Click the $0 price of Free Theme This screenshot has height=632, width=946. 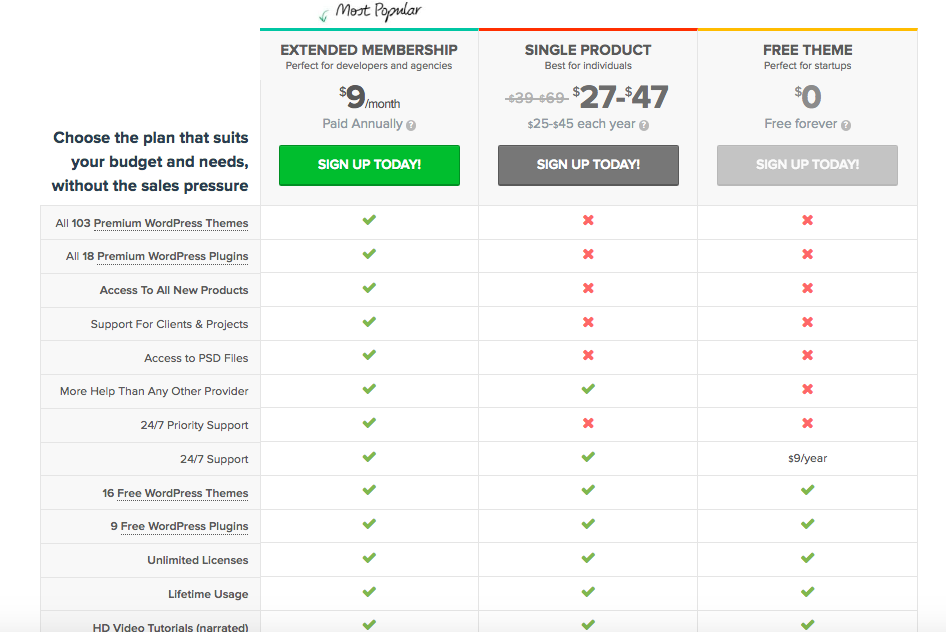click(807, 96)
